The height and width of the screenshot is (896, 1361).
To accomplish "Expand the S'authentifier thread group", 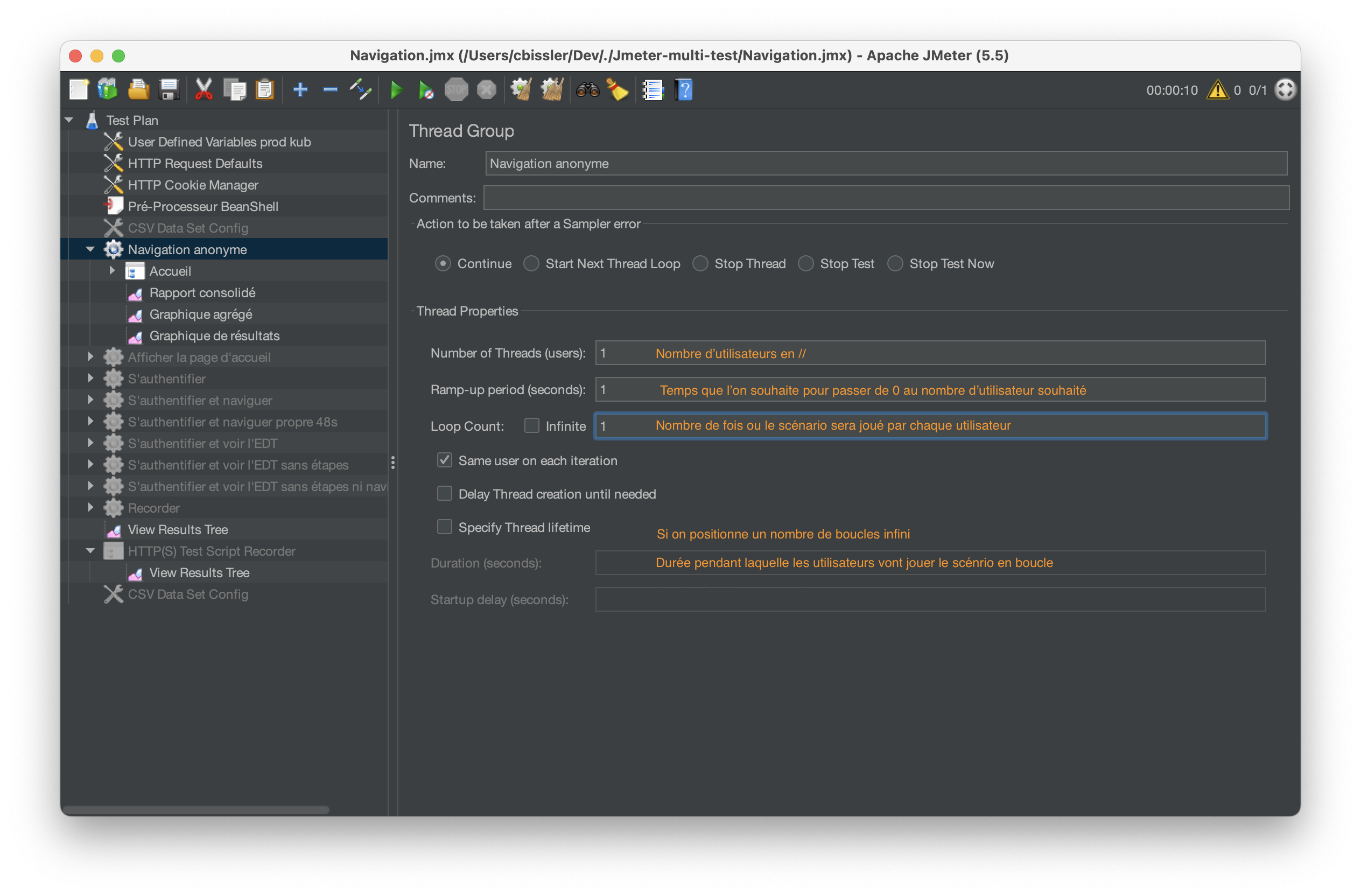I will (x=90, y=378).
